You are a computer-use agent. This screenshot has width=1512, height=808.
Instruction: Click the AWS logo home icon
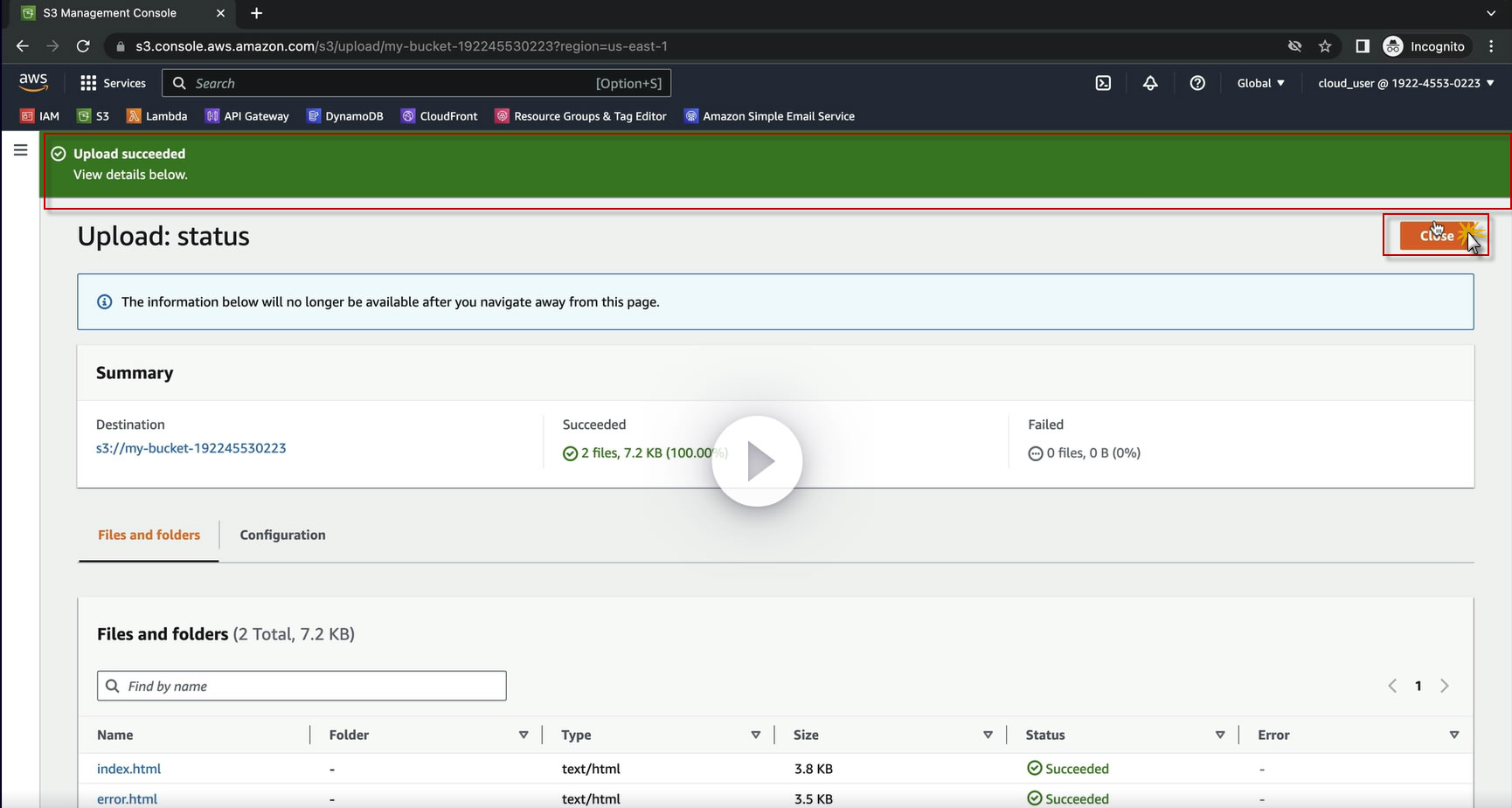[x=33, y=82]
